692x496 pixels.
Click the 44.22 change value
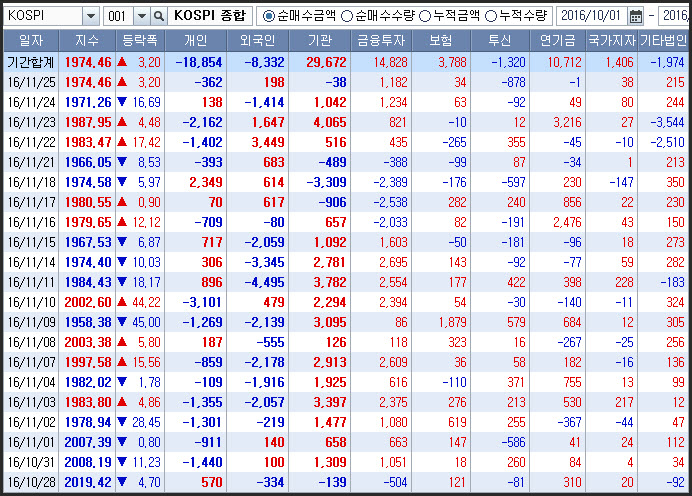(147, 302)
